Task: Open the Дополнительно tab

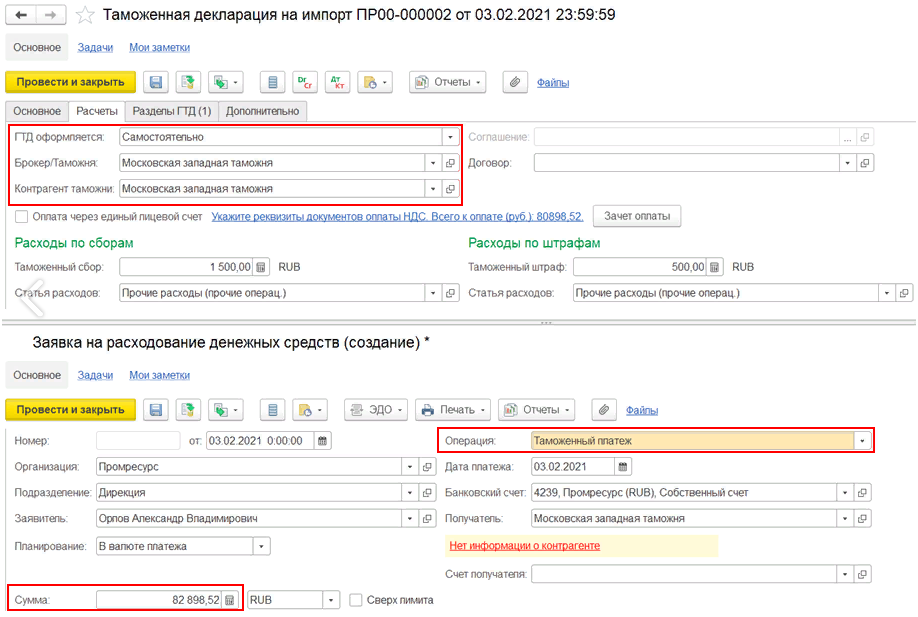Action: click(x=262, y=111)
